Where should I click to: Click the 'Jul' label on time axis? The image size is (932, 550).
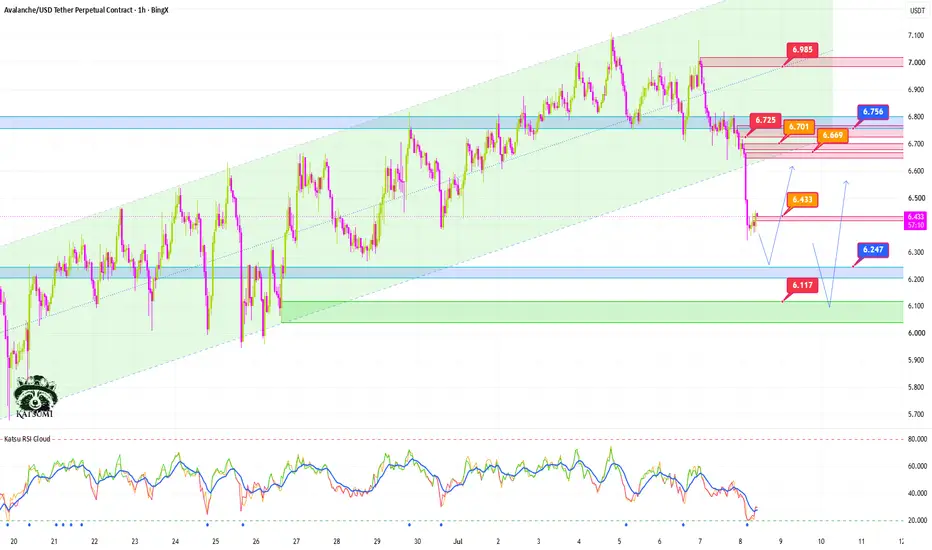pos(458,542)
